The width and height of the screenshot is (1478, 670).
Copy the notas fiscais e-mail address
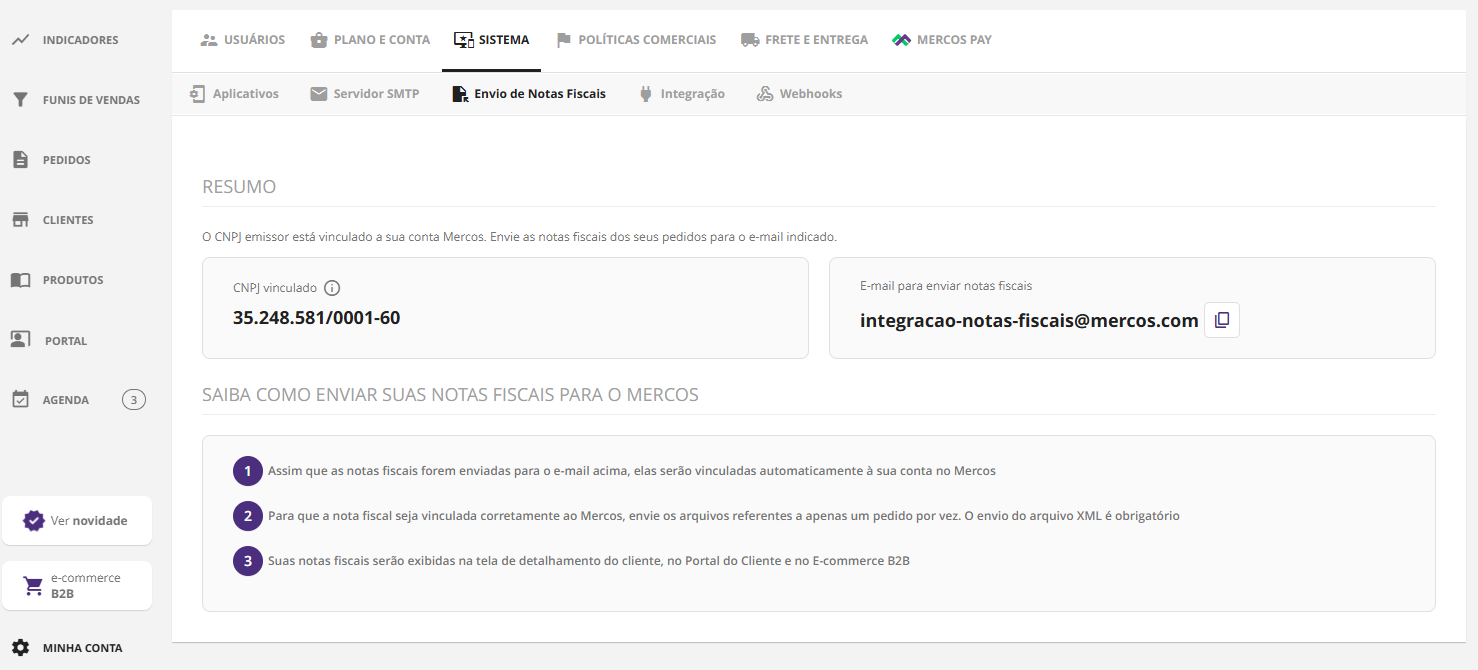tap(1222, 320)
